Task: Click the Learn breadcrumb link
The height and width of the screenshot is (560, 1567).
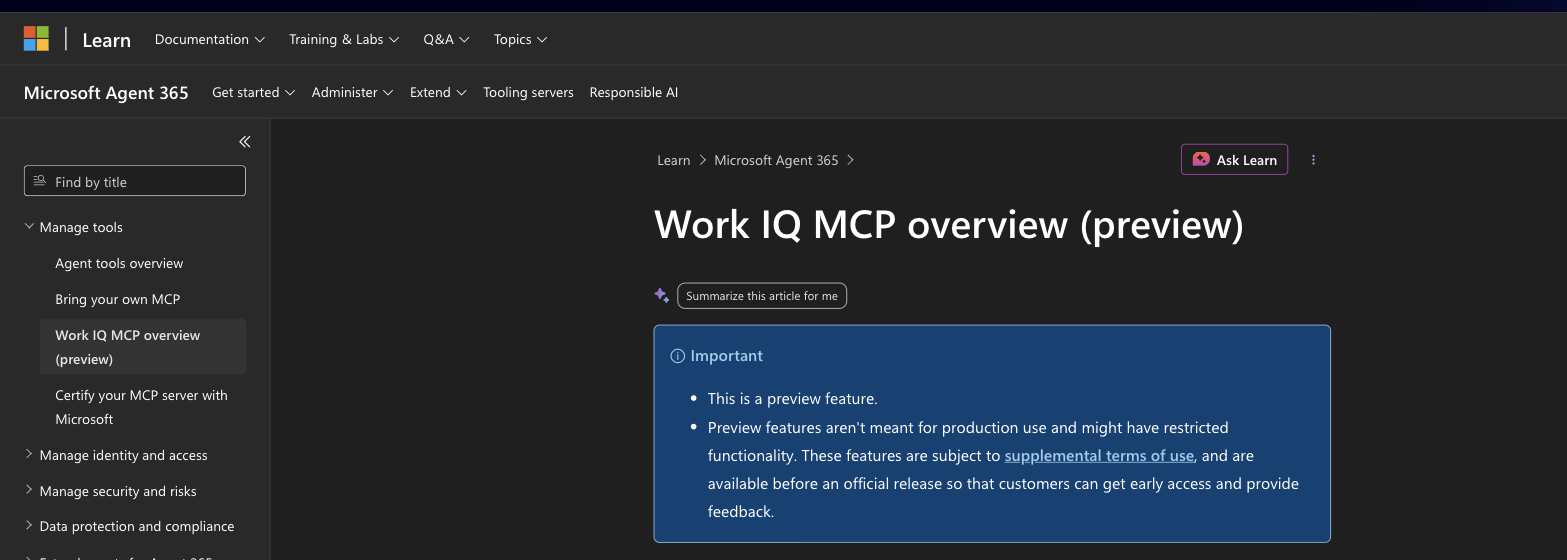Action: (x=673, y=160)
